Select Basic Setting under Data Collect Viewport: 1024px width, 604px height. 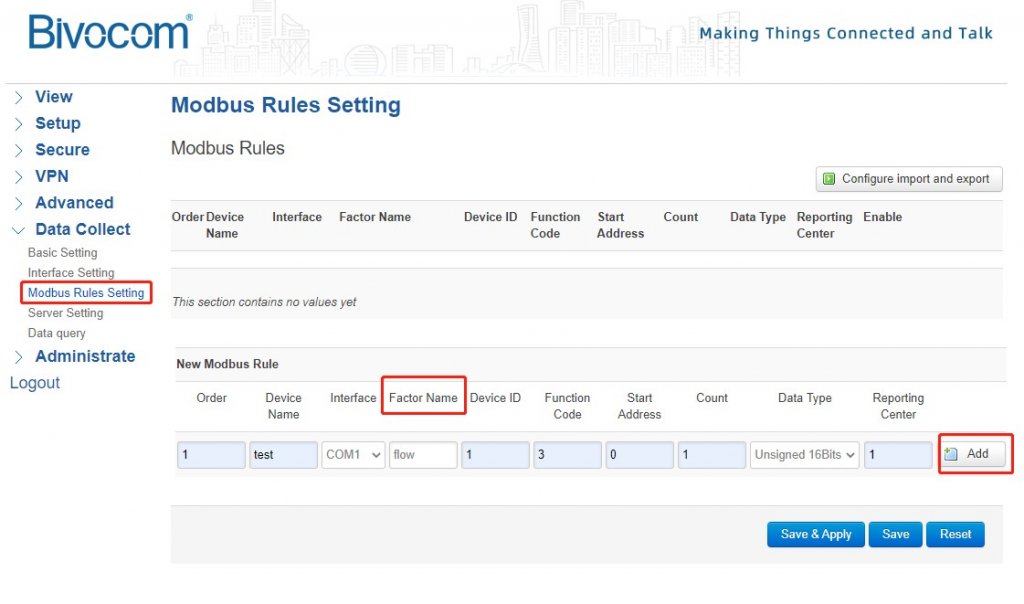click(x=62, y=252)
